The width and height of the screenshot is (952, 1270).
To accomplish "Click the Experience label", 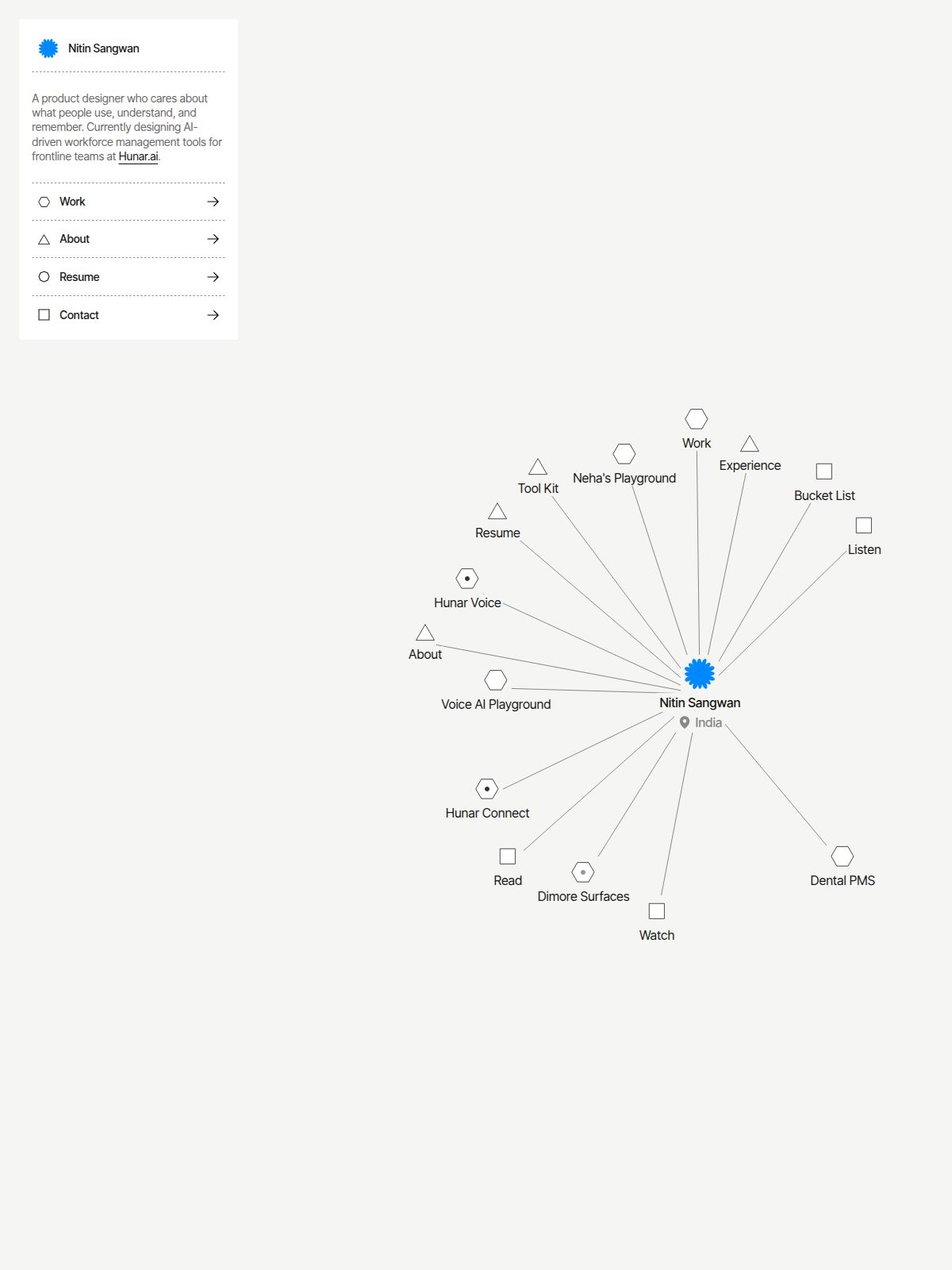I will [750, 465].
